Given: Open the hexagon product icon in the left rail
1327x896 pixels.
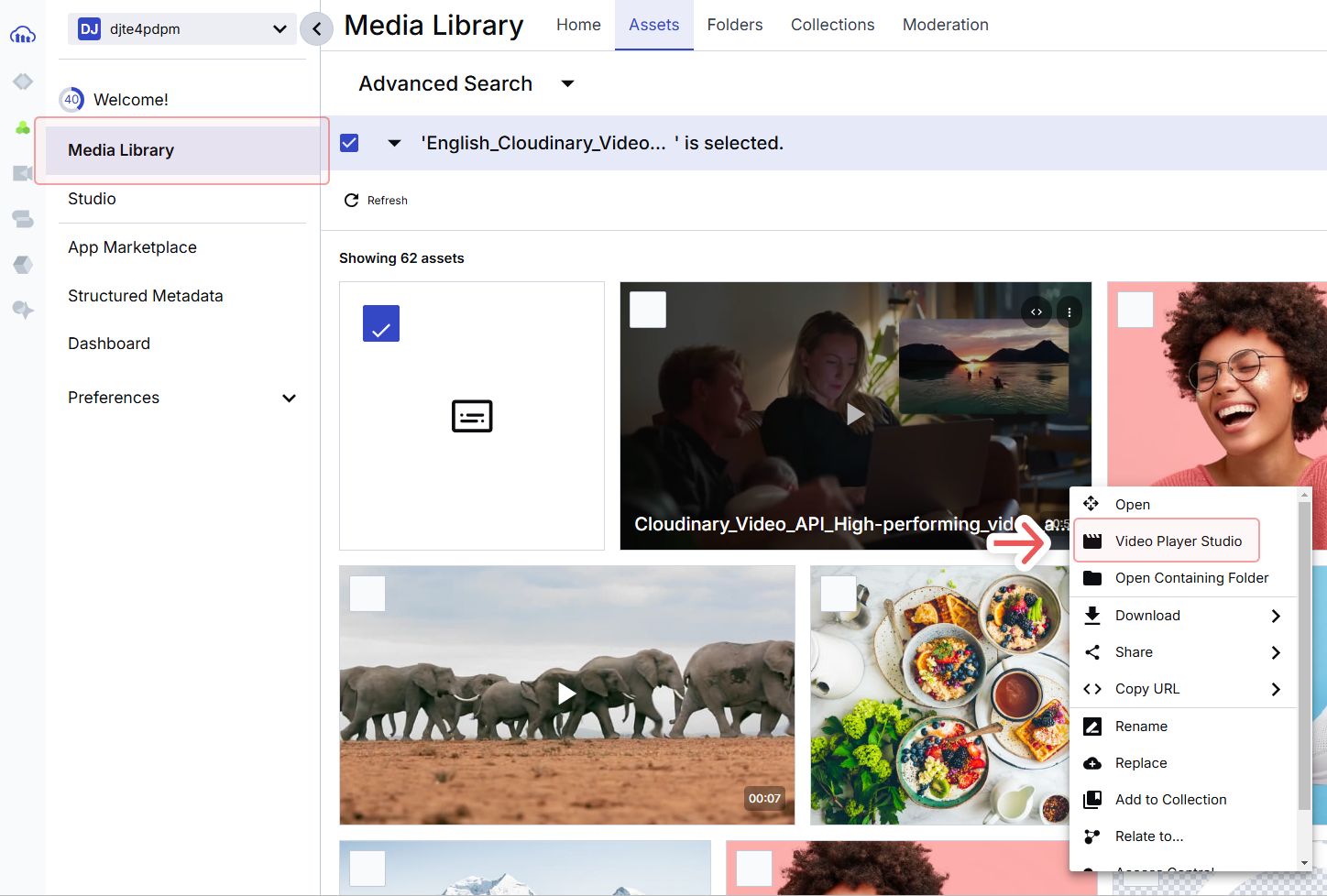Looking at the screenshot, I should coord(23,265).
